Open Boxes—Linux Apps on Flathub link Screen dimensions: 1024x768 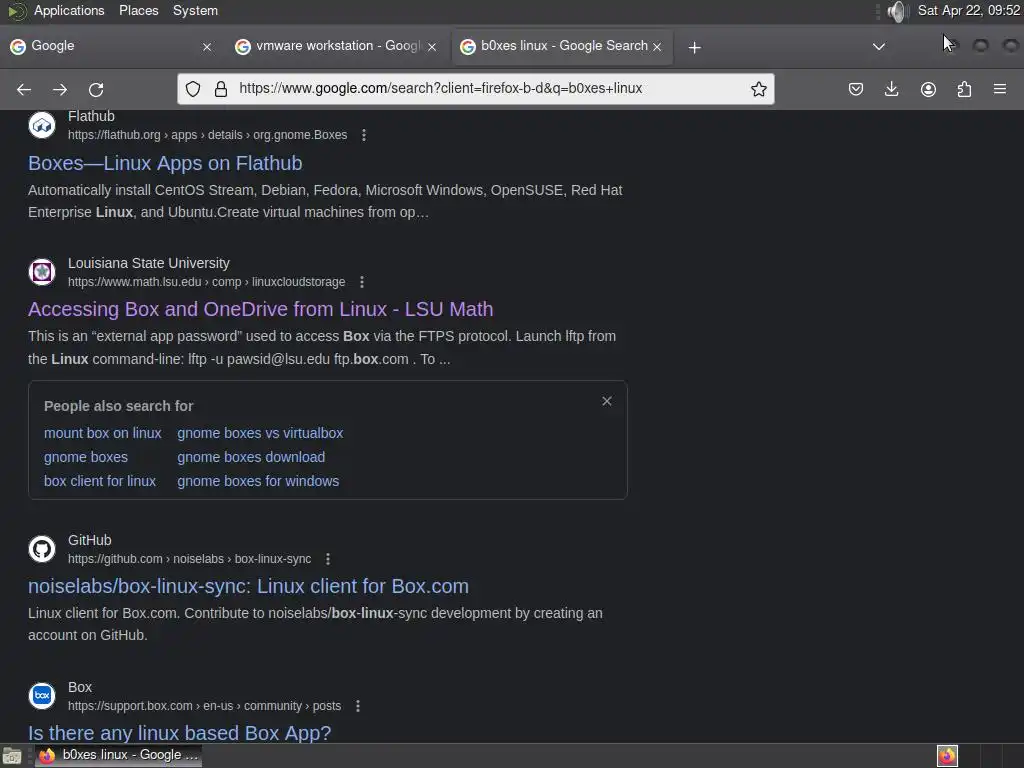[x=165, y=163]
